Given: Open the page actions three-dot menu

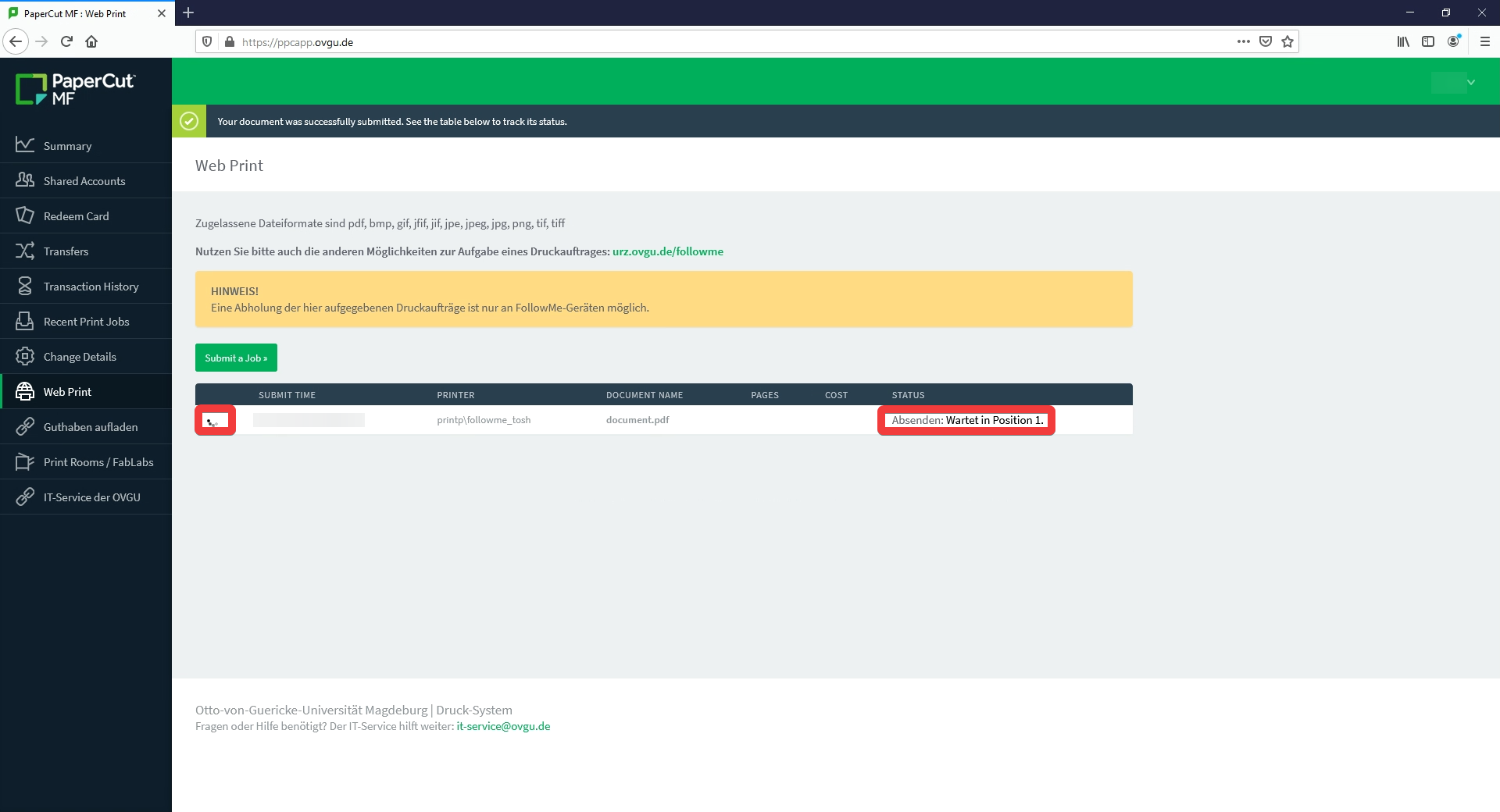Looking at the screenshot, I should point(1243,41).
